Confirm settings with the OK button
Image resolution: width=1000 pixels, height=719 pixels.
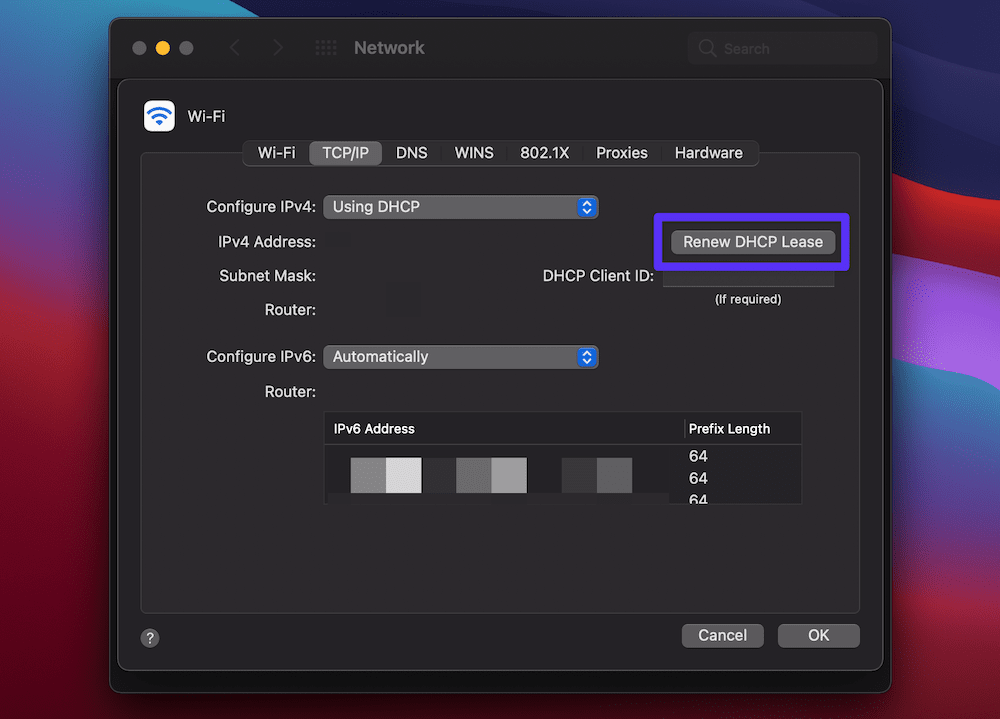(818, 635)
